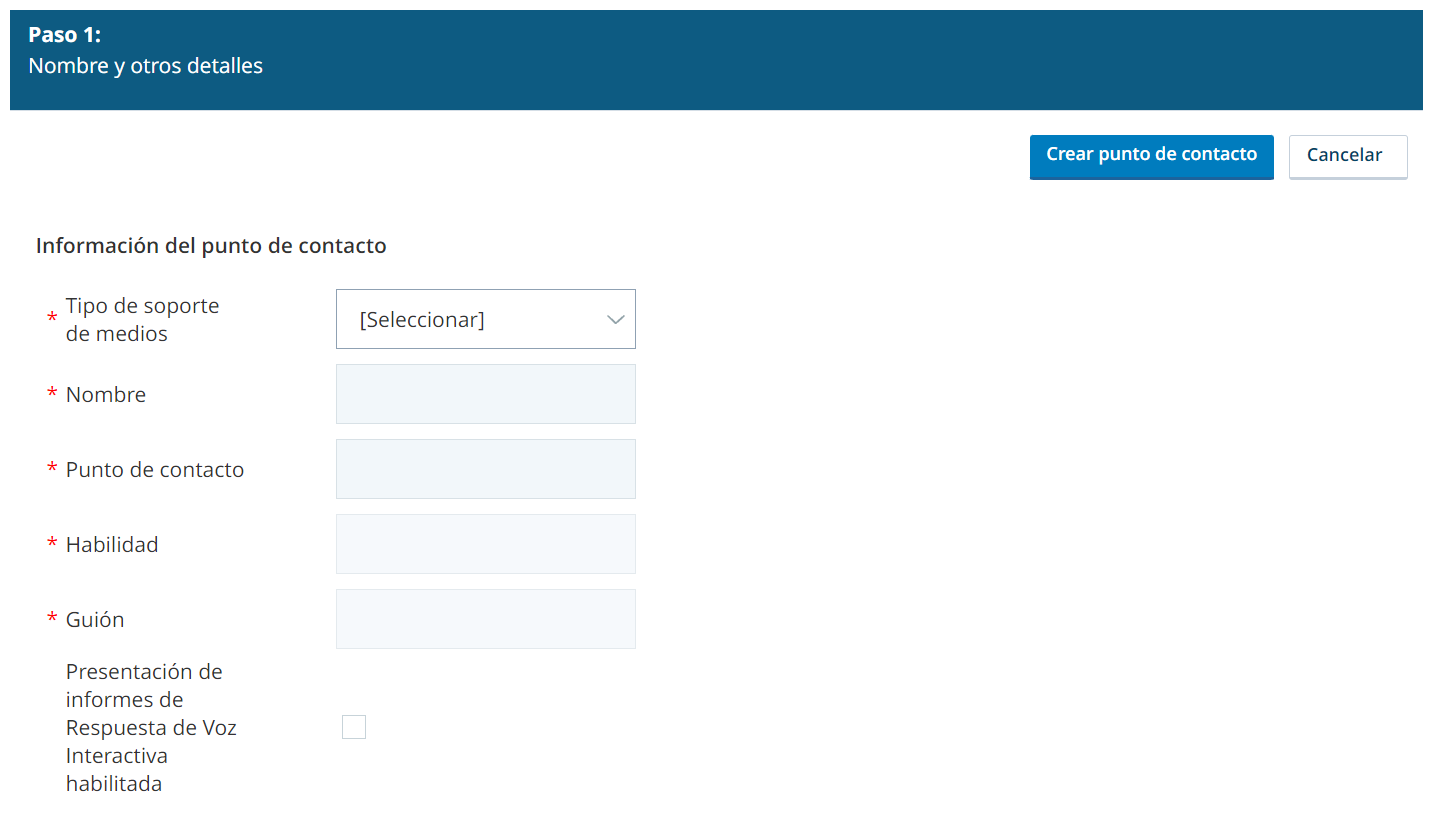Click the Información del punto de contacto heading
Image resolution: width=1435 pixels, height=817 pixels.
(211, 246)
